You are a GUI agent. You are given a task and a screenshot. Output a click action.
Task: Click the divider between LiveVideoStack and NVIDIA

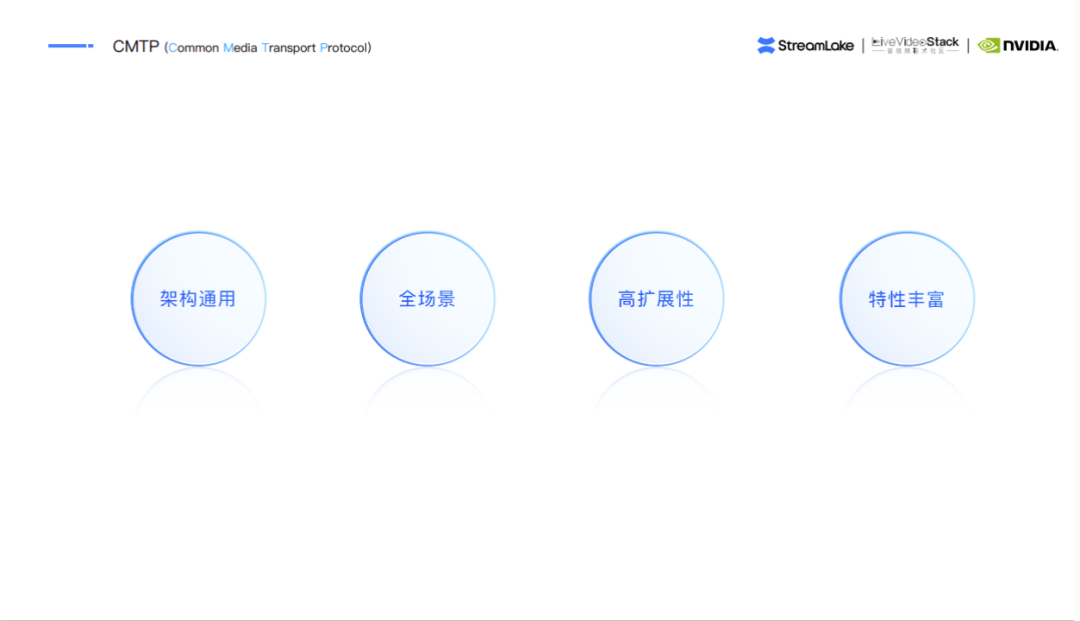click(968, 45)
